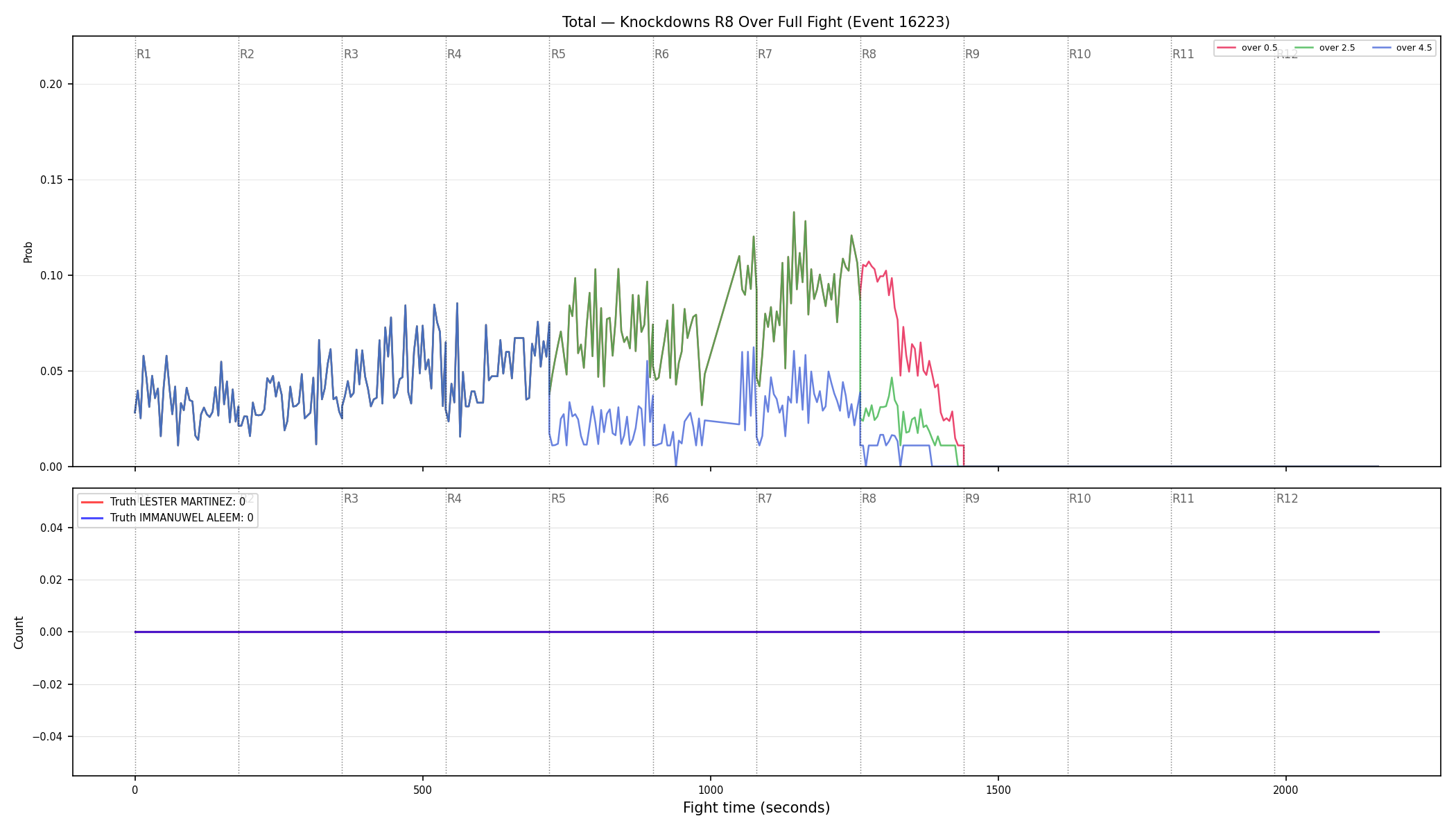Click the chart title mentioning Event 16223

click(x=756, y=22)
